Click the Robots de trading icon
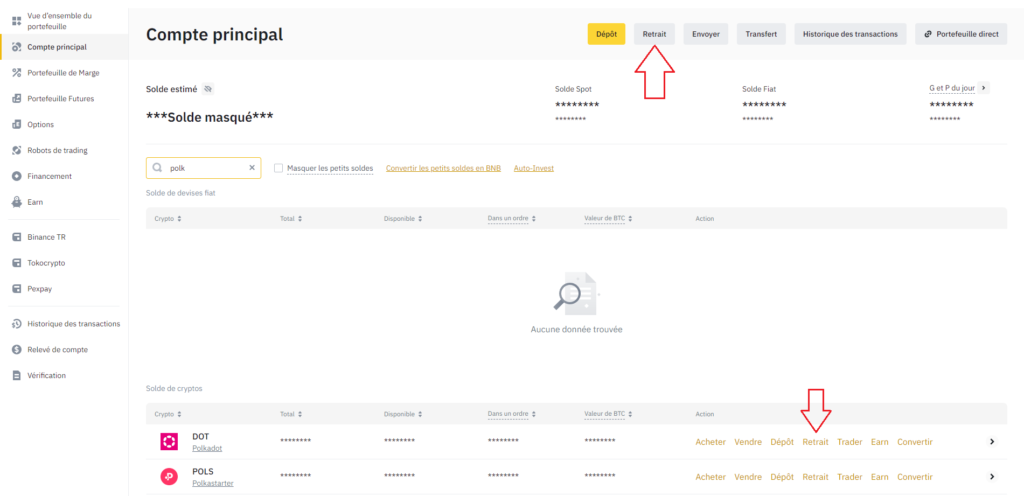 point(17,150)
